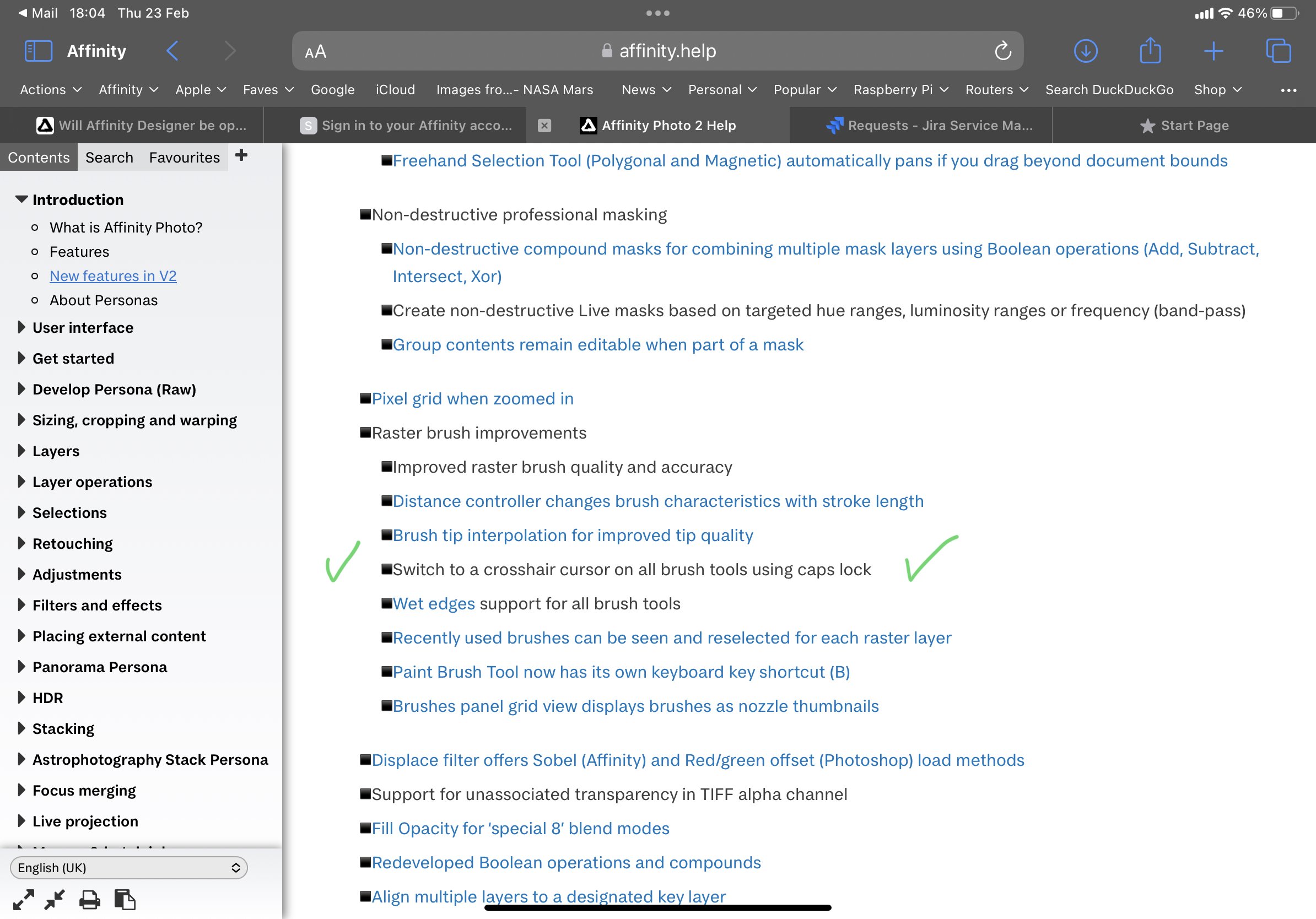
Task: Tap the page reload icon
Action: point(1002,51)
